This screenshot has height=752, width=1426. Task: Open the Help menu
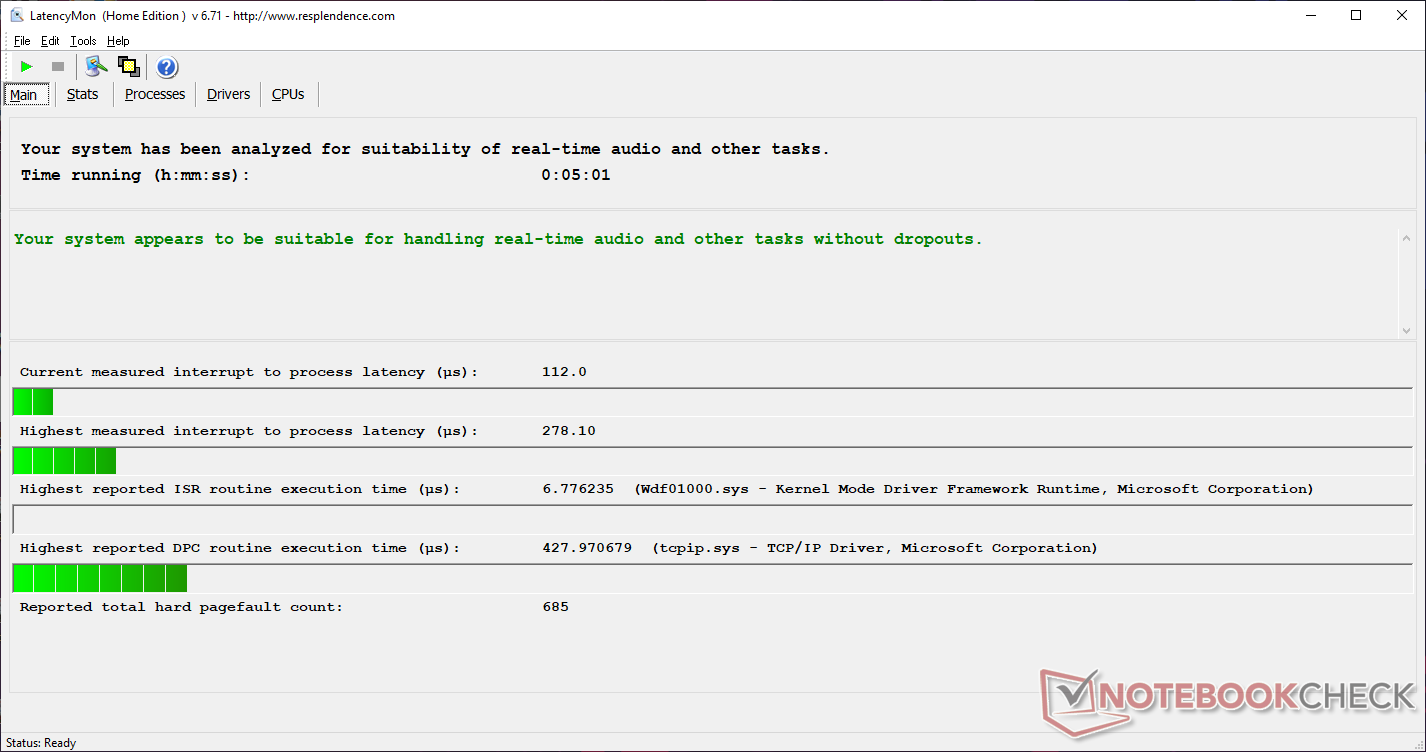(118, 41)
